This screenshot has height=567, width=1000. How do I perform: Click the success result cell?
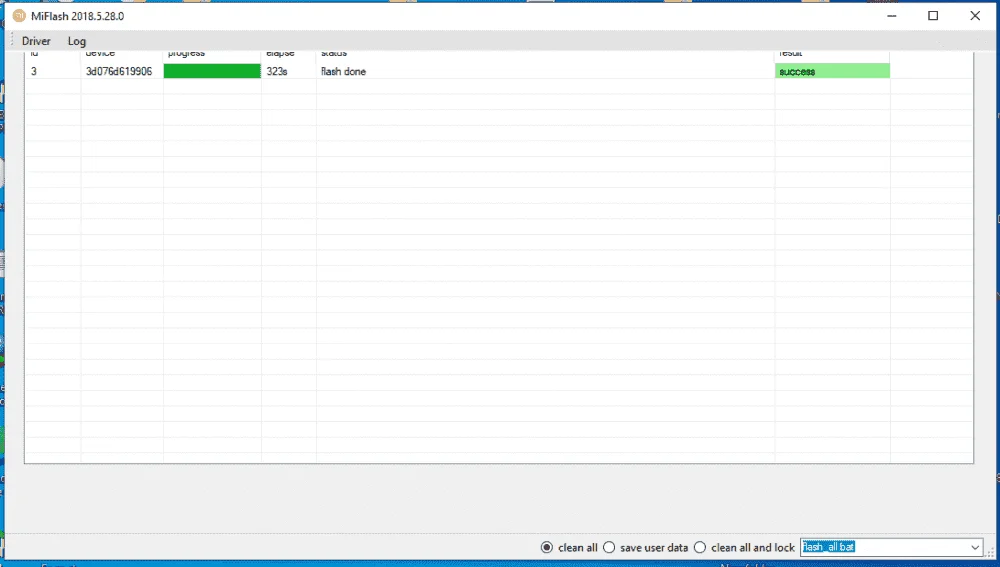tap(832, 71)
